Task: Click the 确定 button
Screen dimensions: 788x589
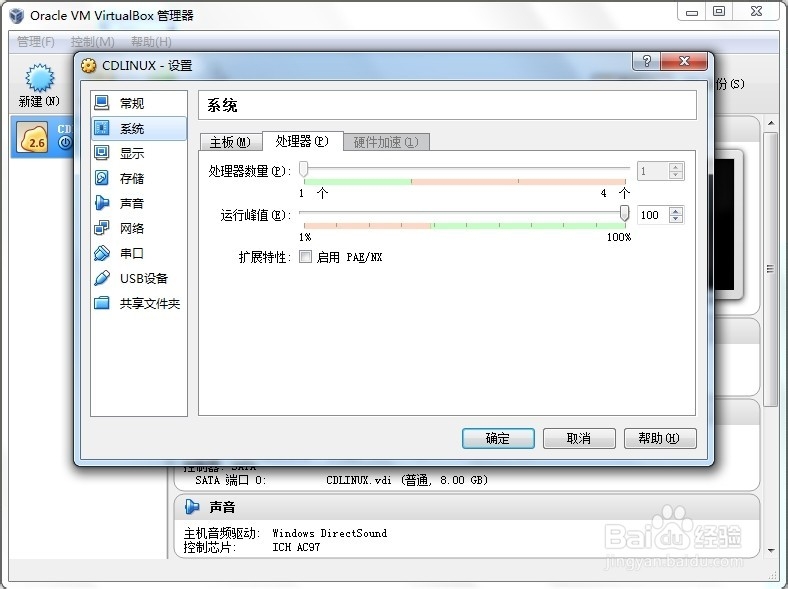Action: tap(498, 438)
